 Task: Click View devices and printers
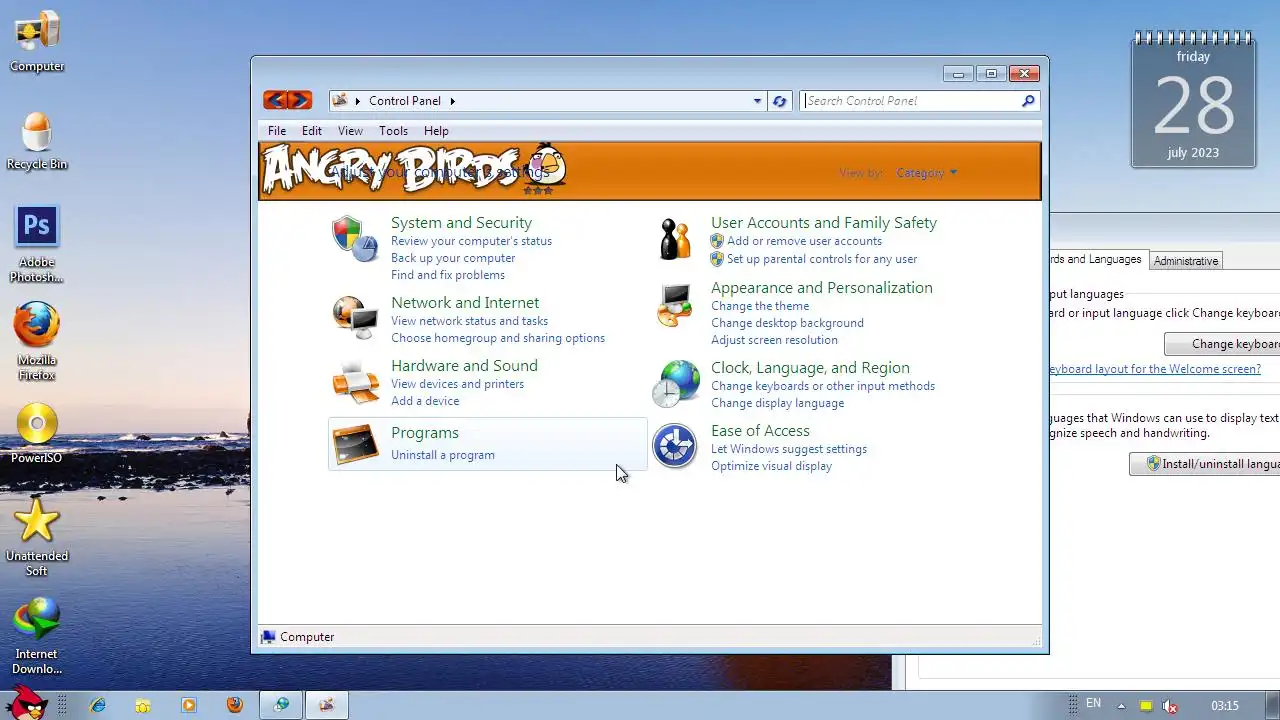pyautogui.click(x=457, y=384)
